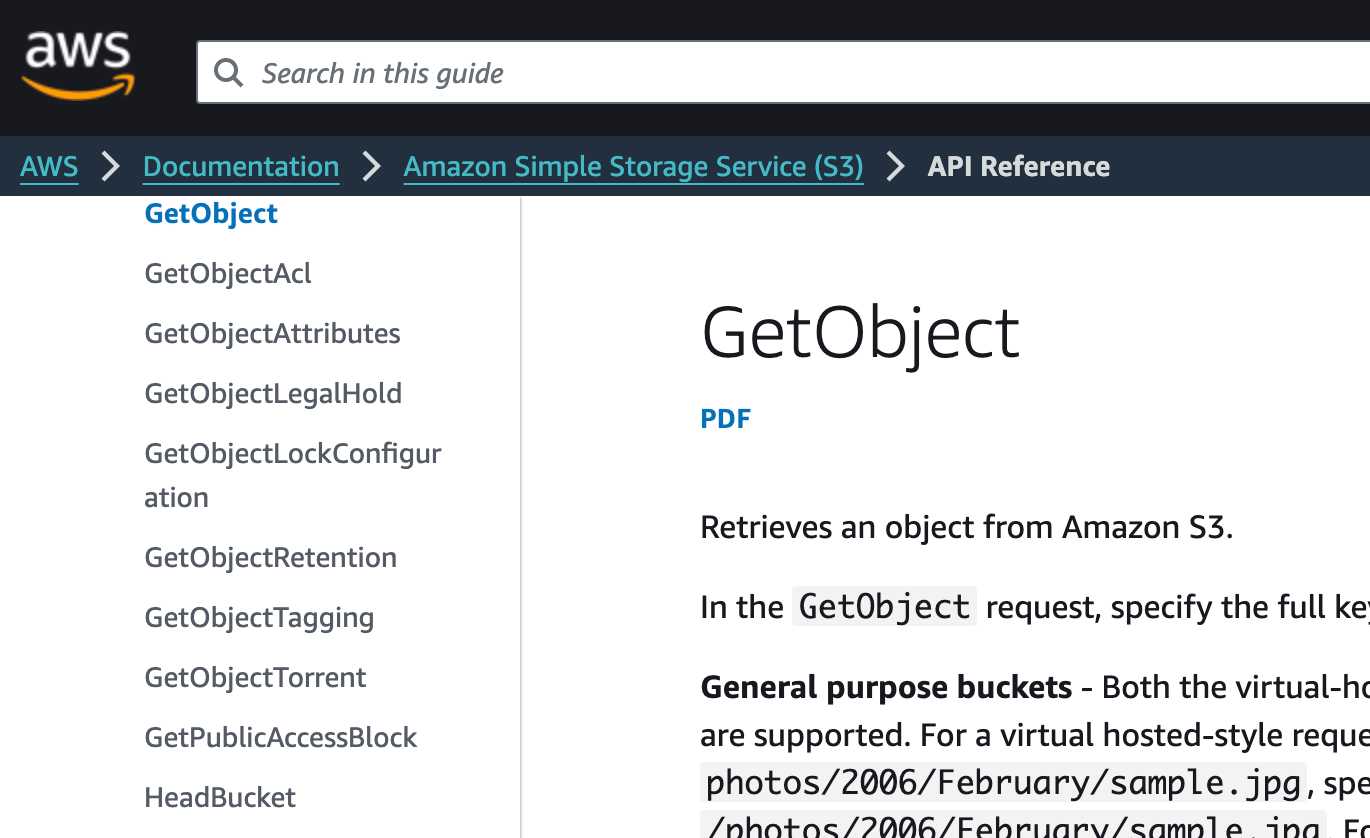Click the API Reference breadcrumb
Image resolution: width=1370 pixels, height=838 pixels.
click(1018, 166)
